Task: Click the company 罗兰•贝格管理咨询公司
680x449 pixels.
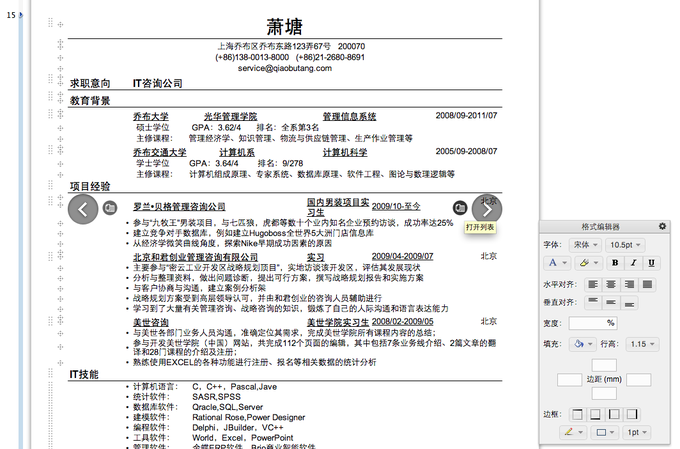Action: (x=179, y=207)
